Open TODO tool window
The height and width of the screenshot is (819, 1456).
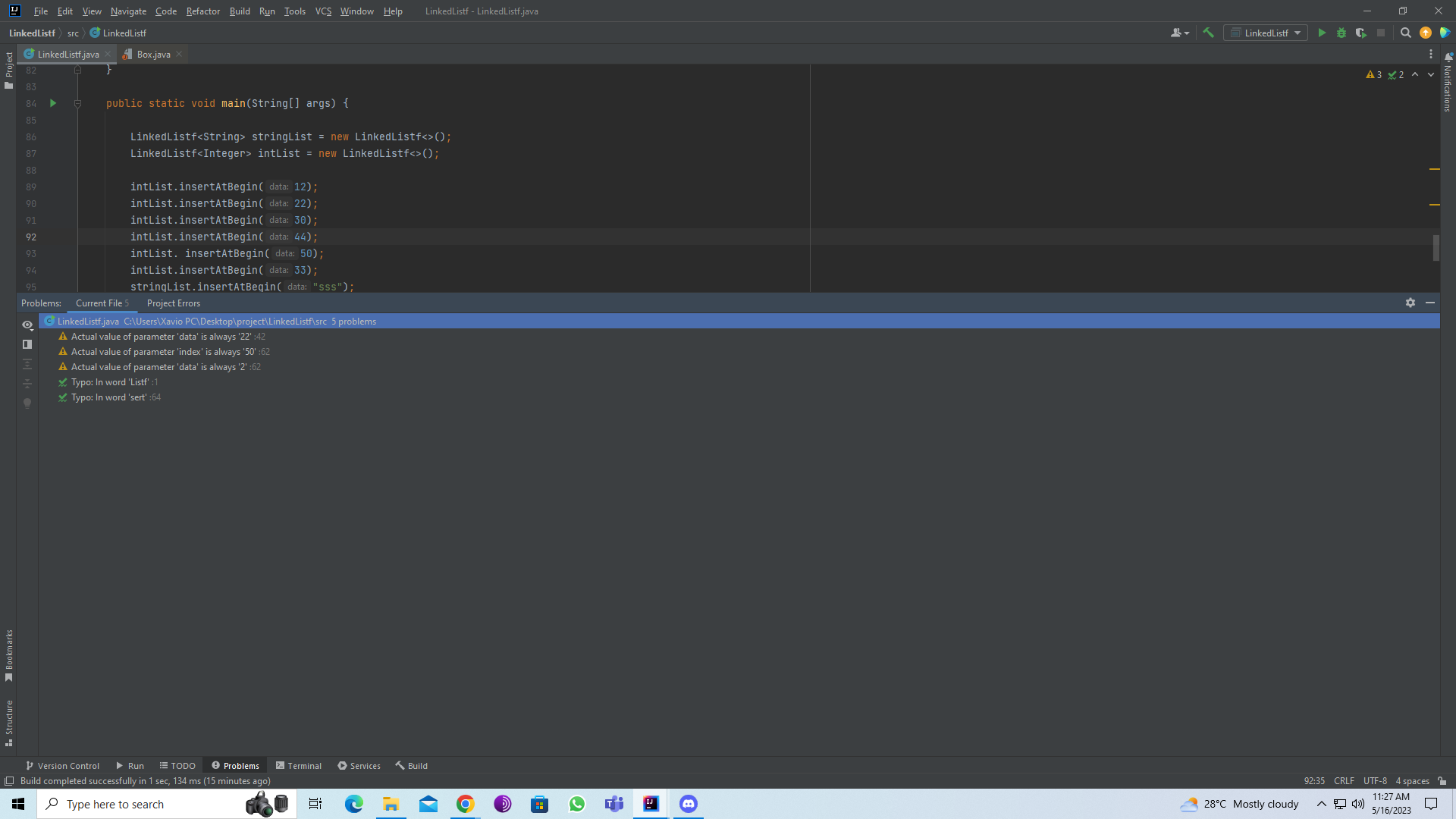(177, 766)
